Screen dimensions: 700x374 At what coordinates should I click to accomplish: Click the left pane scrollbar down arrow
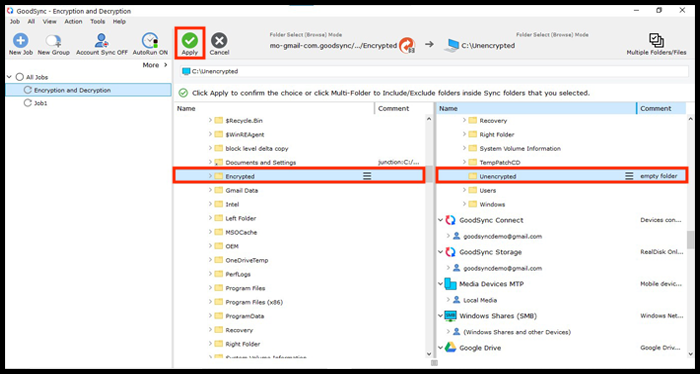(x=429, y=353)
